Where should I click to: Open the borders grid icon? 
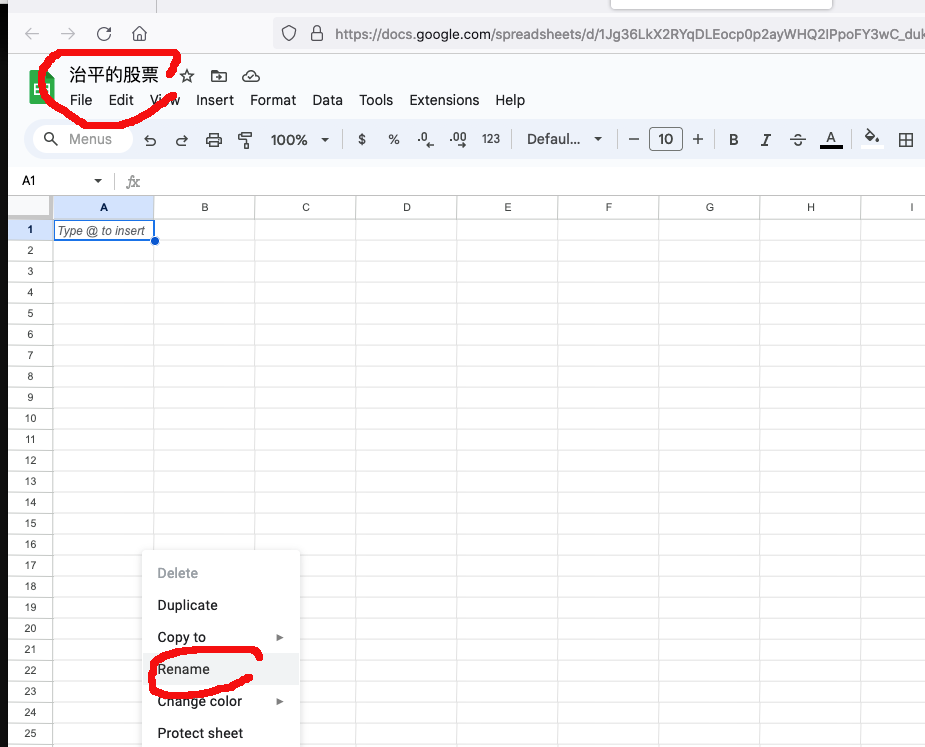click(x=906, y=140)
